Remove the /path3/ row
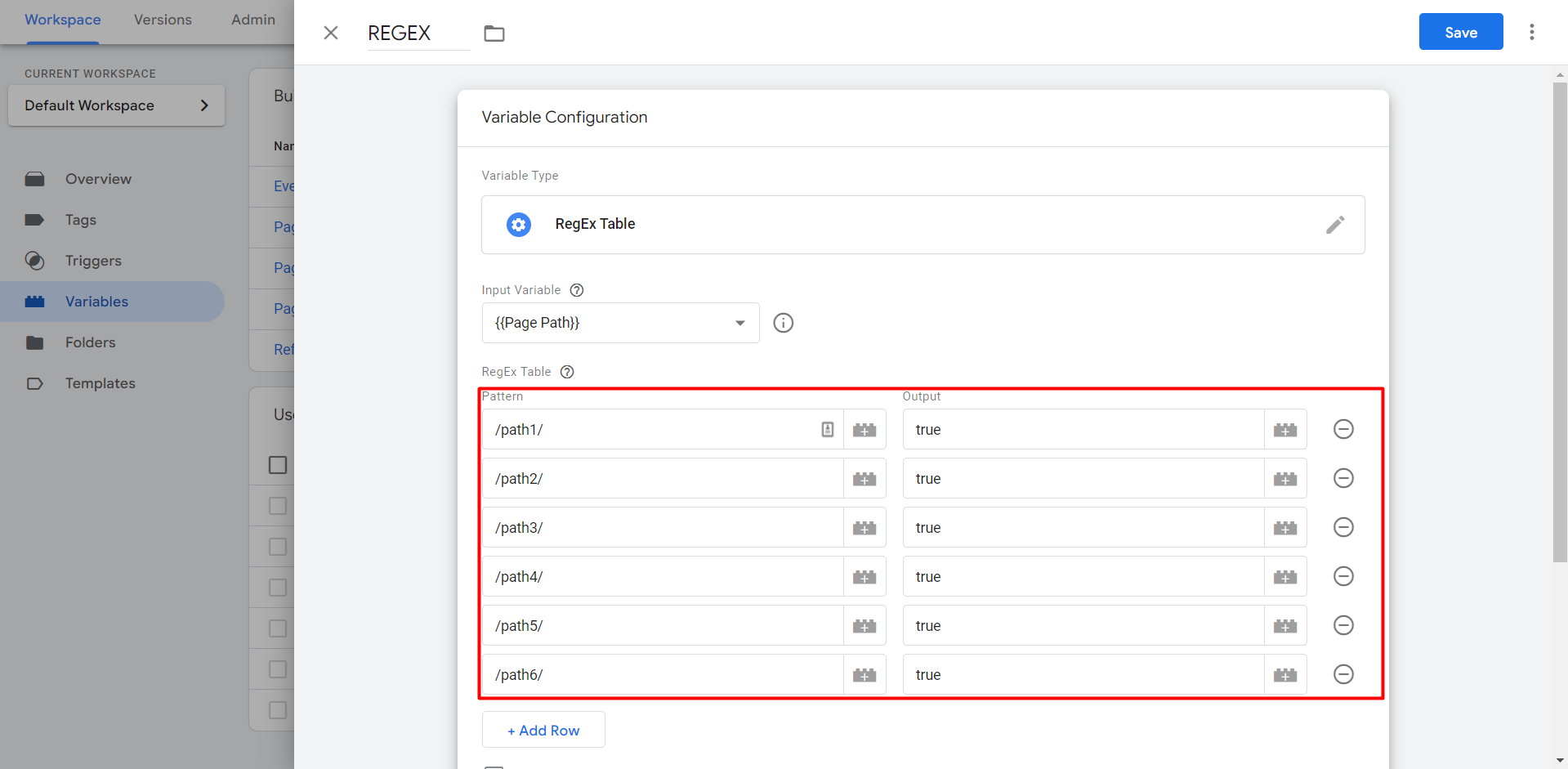This screenshot has height=769, width=1568. tap(1343, 527)
